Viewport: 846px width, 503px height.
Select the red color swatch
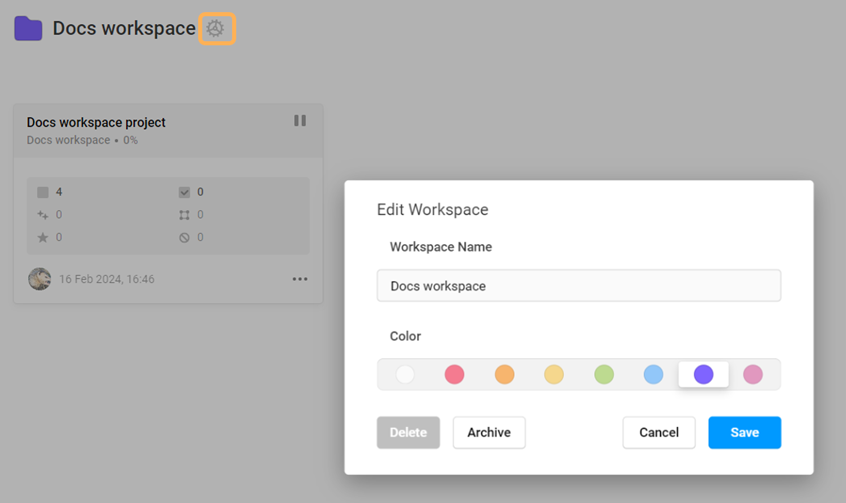tap(454, 375)
